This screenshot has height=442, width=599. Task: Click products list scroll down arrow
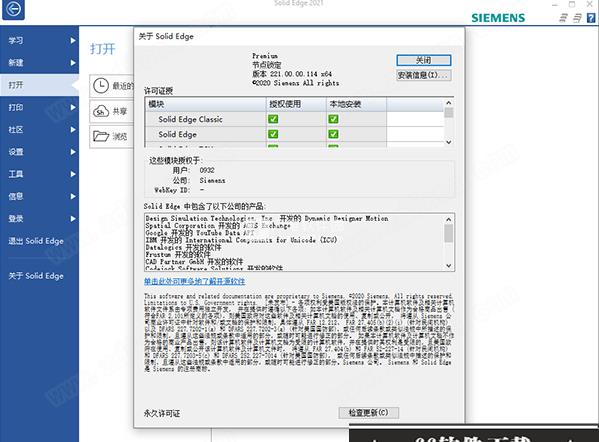449,266
